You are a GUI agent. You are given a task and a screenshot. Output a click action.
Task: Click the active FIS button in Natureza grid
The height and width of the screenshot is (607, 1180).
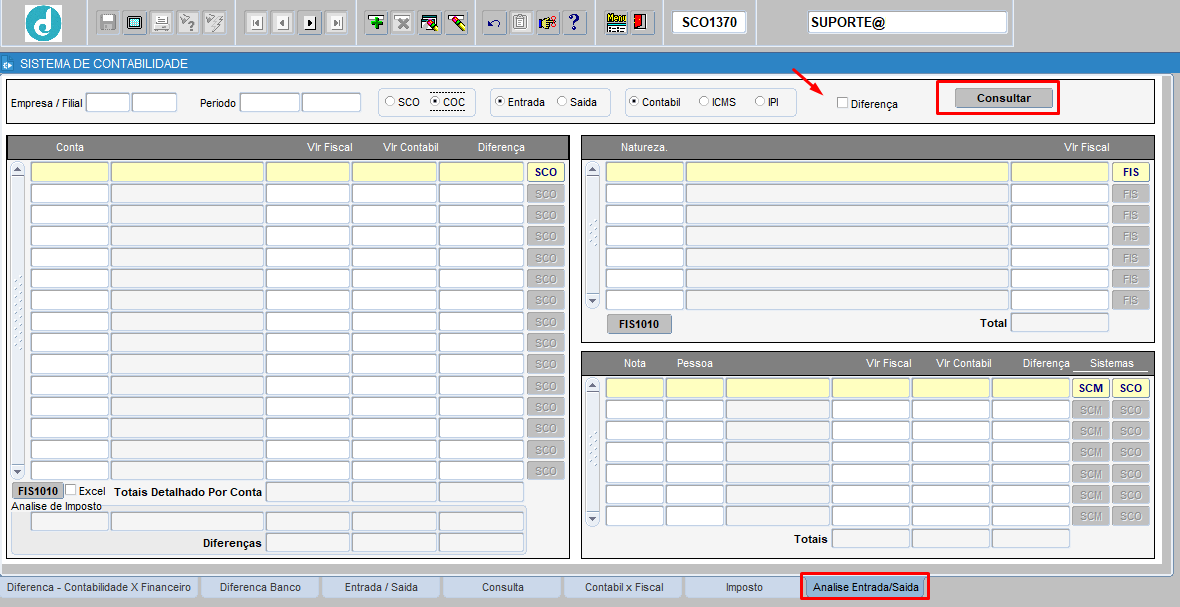(1131, 172)
